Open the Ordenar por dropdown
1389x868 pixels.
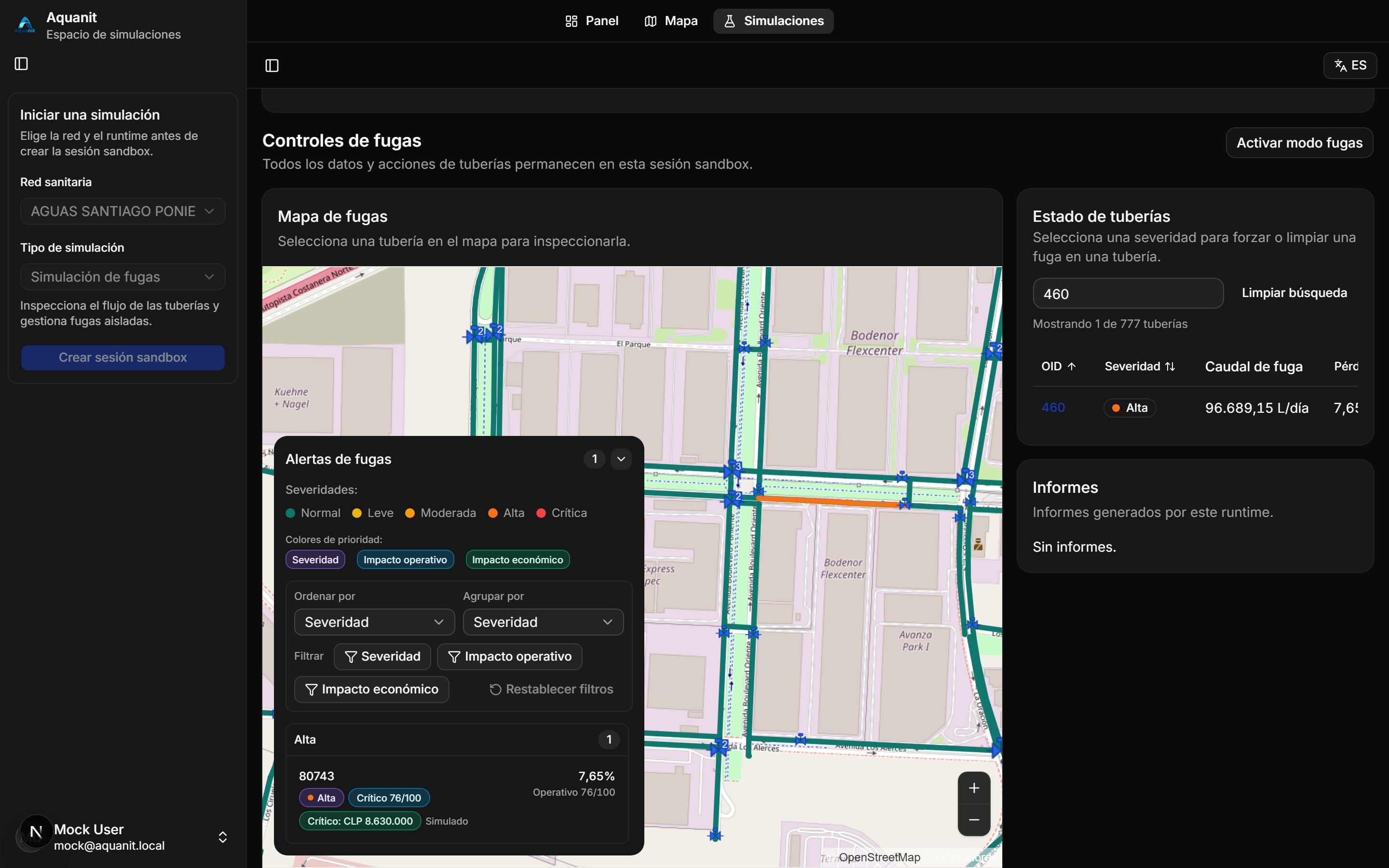coord(374,622)
